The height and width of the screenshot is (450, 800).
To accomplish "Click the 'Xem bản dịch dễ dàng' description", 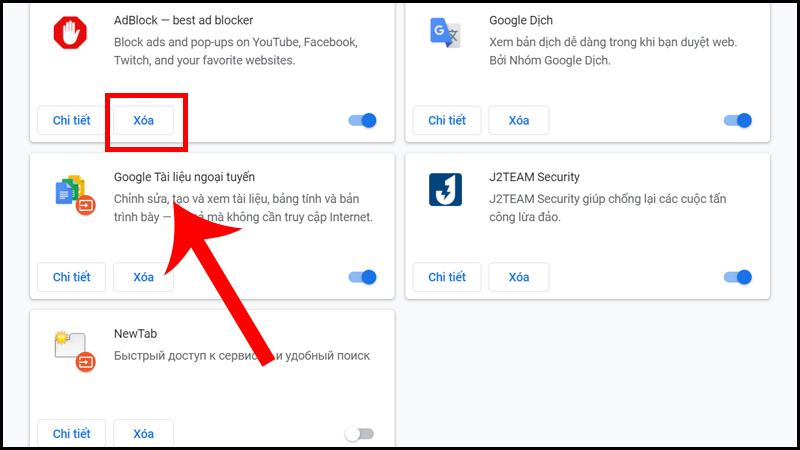I will pyautogui.click(x=613, y=51).
